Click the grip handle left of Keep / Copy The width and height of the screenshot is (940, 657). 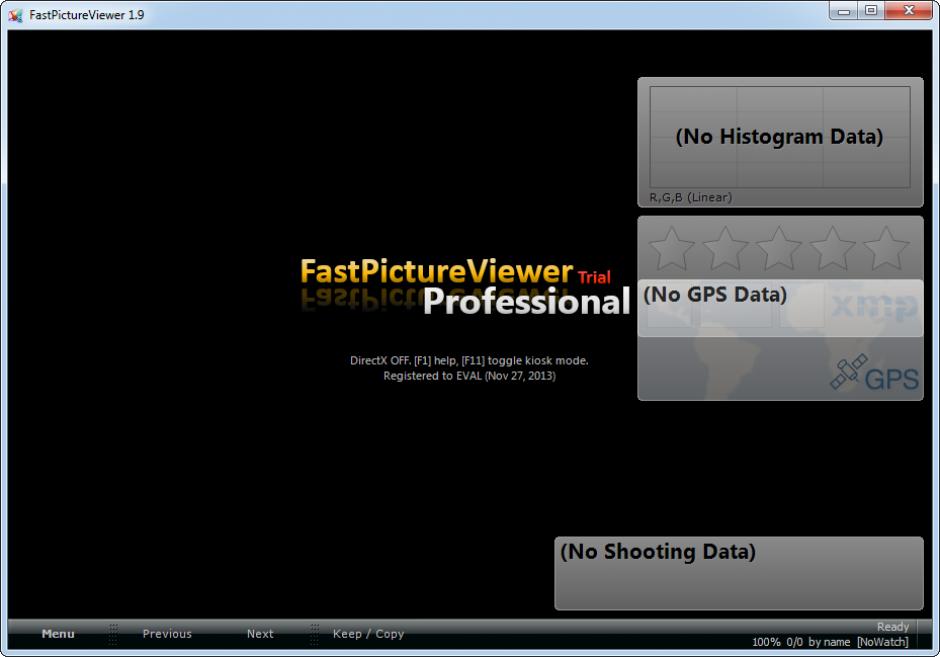[314, 634]
